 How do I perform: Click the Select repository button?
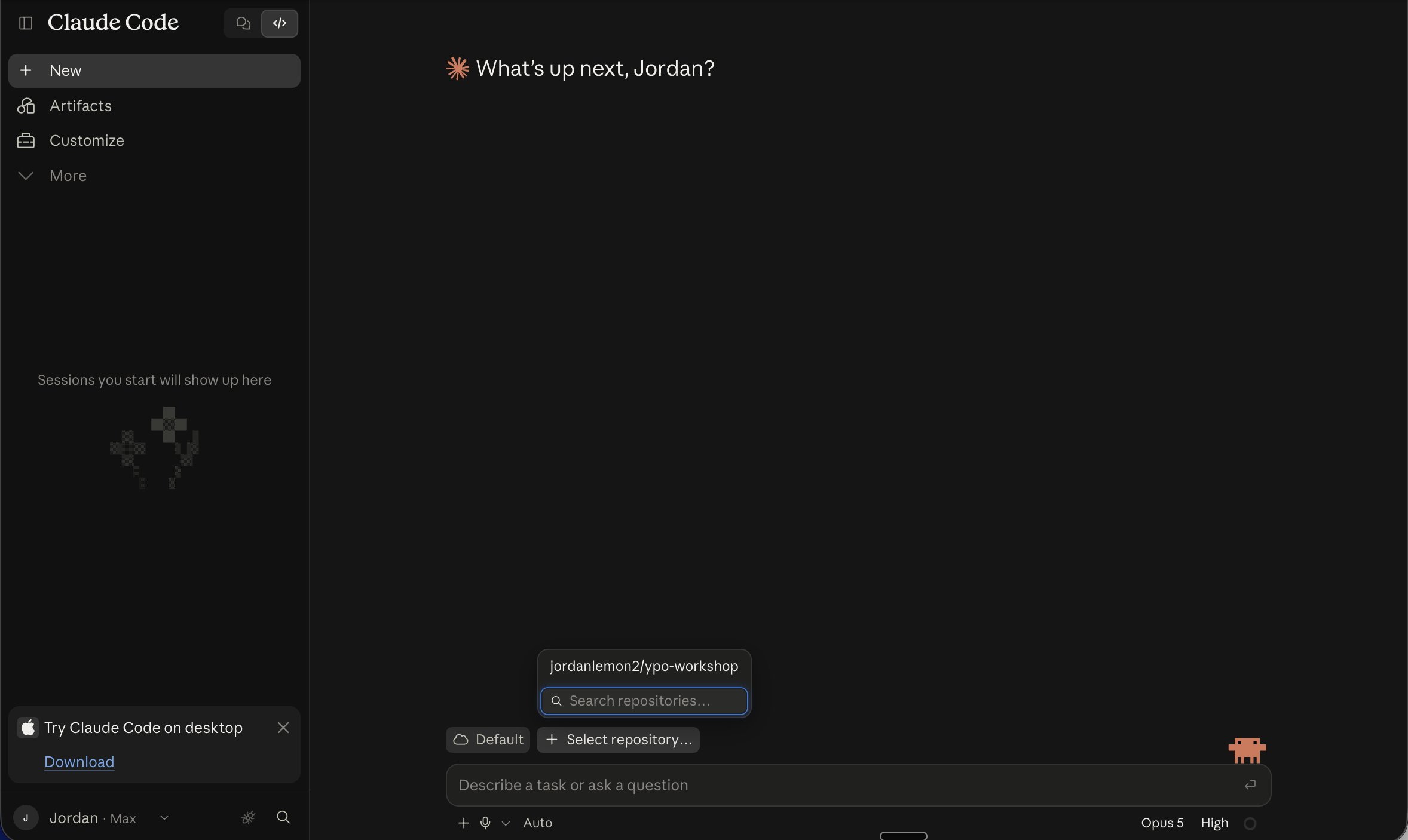click(x=618, y=740)
